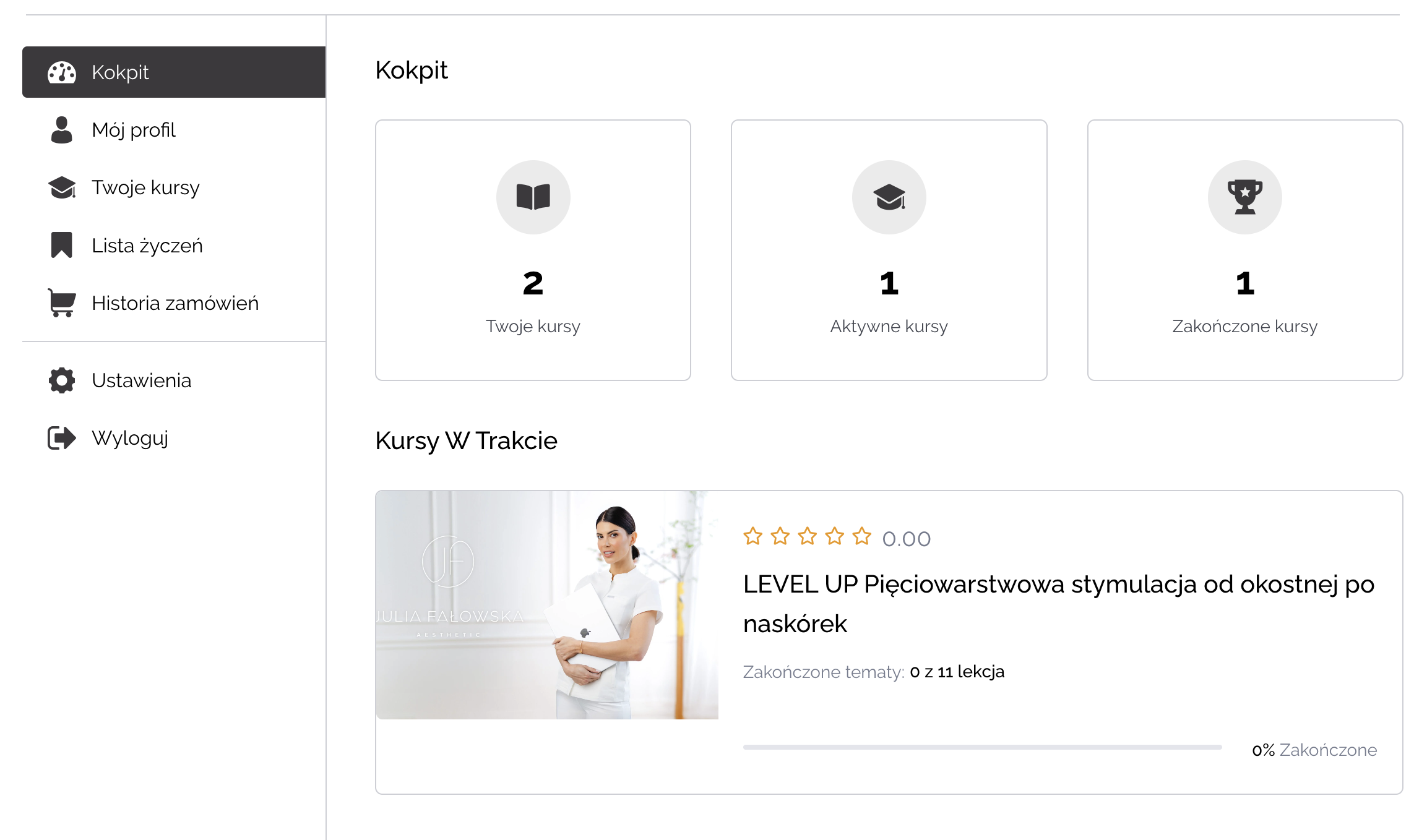The width and height of the screenshot is (1427, 840).
Task: Go to Lista życzeń menu item
Action: [x=147, y=246]
